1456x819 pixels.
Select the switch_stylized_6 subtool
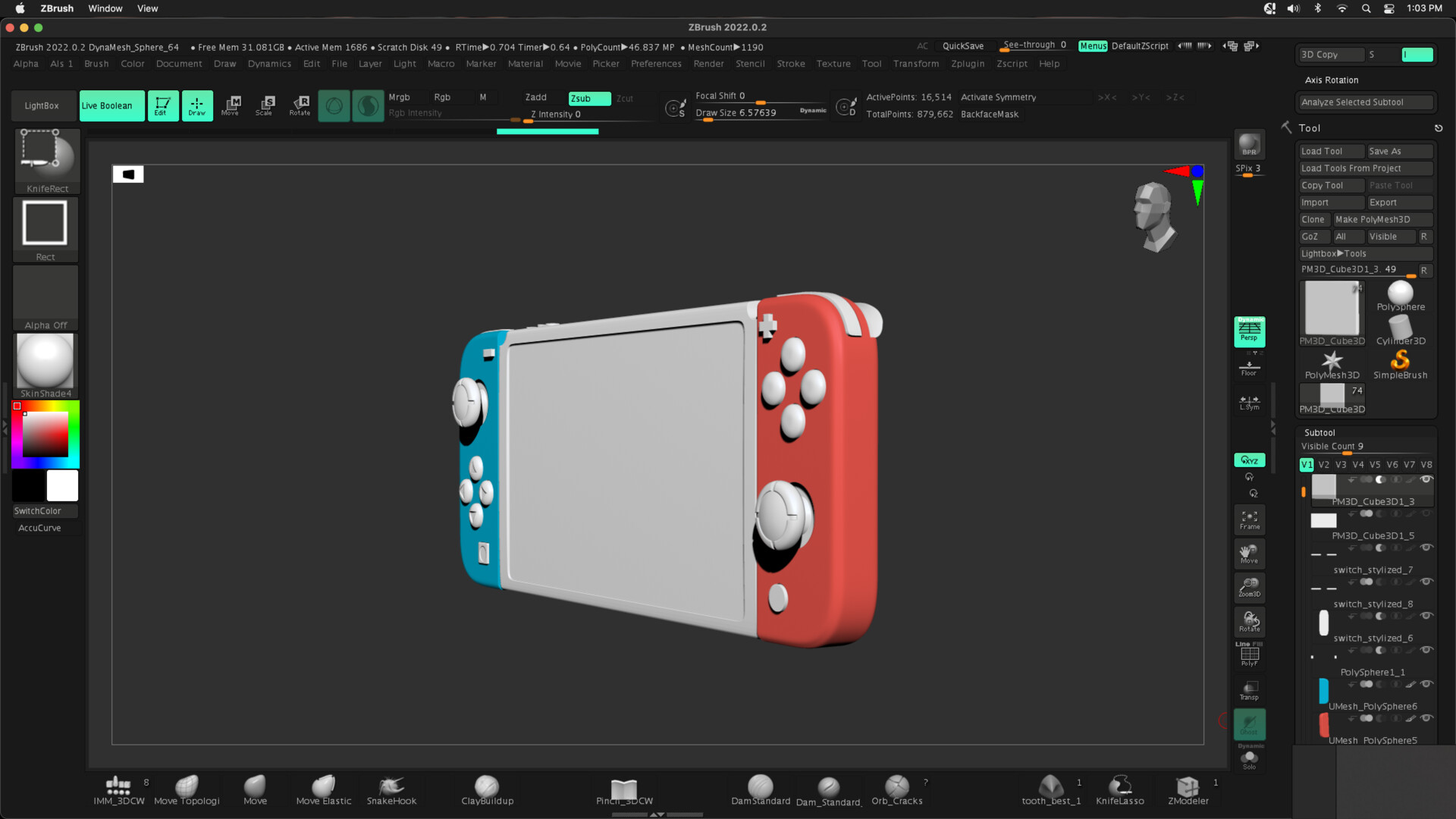[x=1373, y=638]
